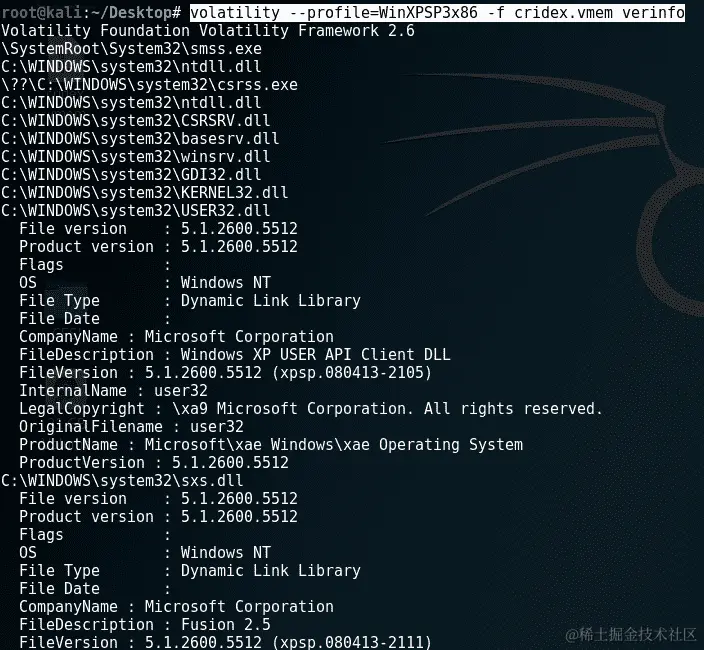This screenshot has height=650, width=704.
Task: Click the OriginalFilename : user32 line
Action: (131, 426)
